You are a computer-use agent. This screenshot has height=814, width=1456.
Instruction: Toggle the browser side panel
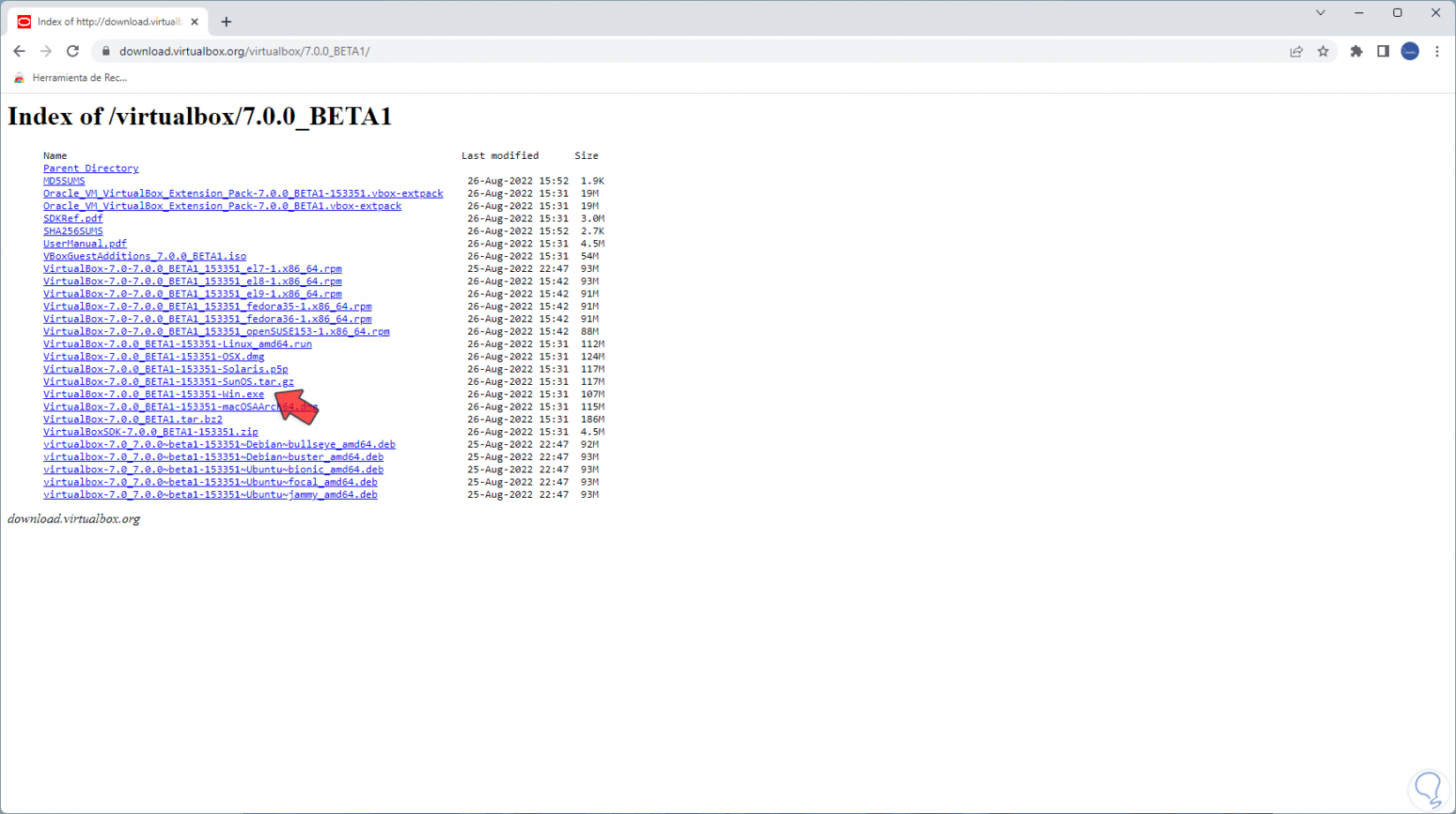pos(1383,51)
